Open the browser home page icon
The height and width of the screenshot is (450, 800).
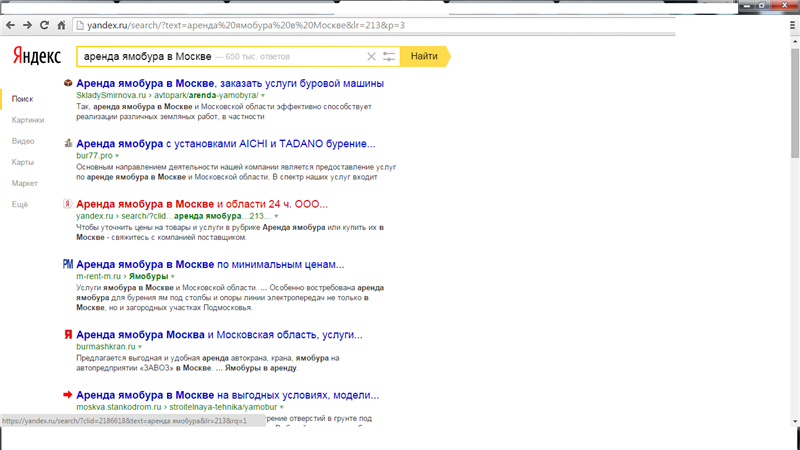pos(61,25)
